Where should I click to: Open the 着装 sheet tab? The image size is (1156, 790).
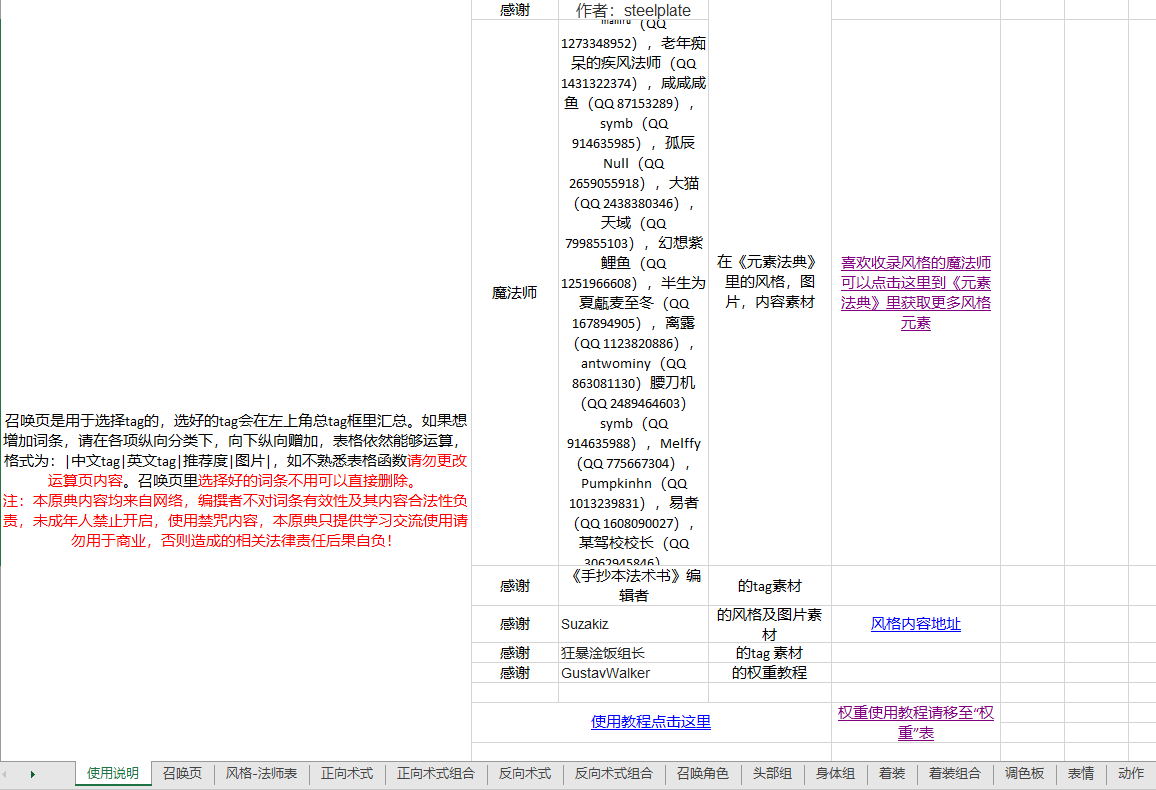point(892,773)
